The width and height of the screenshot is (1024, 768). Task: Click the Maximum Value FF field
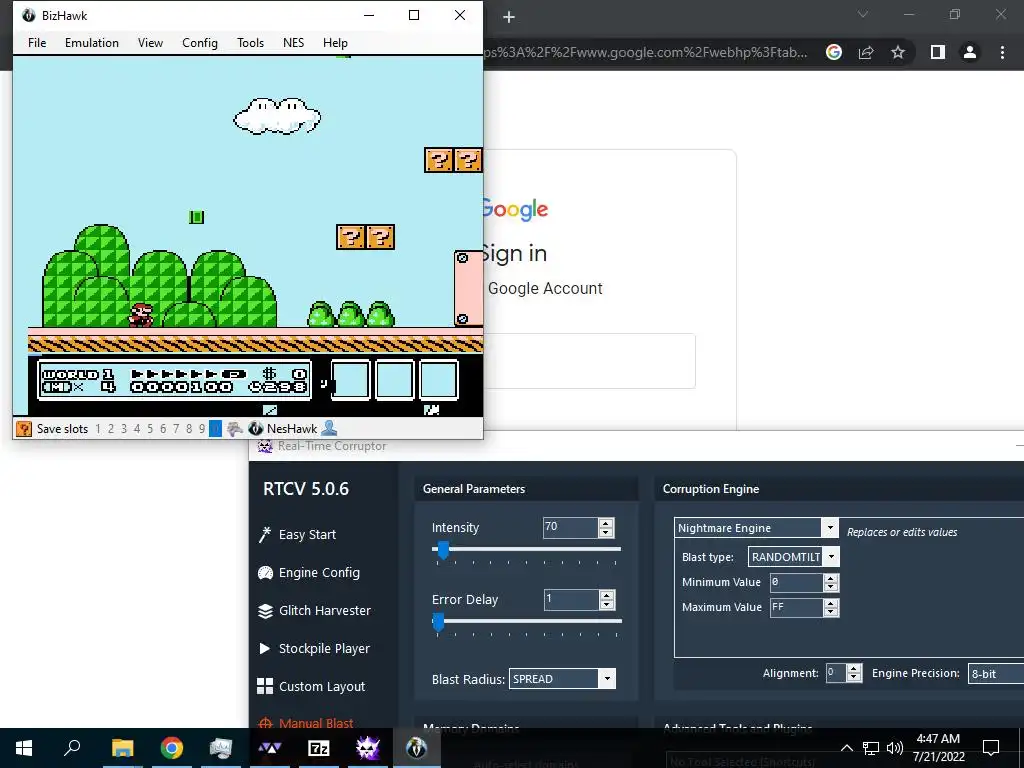tap(796, 607)
